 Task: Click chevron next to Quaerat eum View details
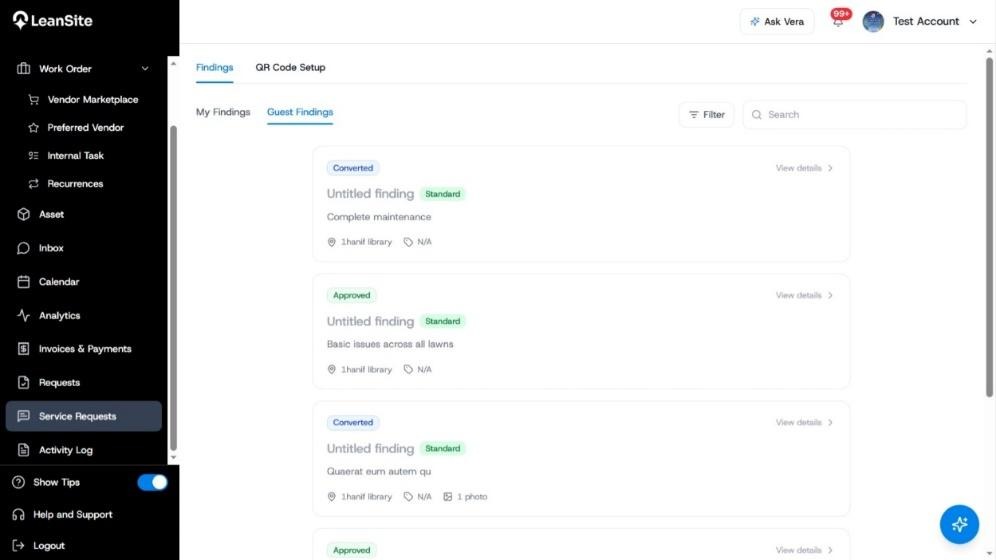[x=830, y=422]
